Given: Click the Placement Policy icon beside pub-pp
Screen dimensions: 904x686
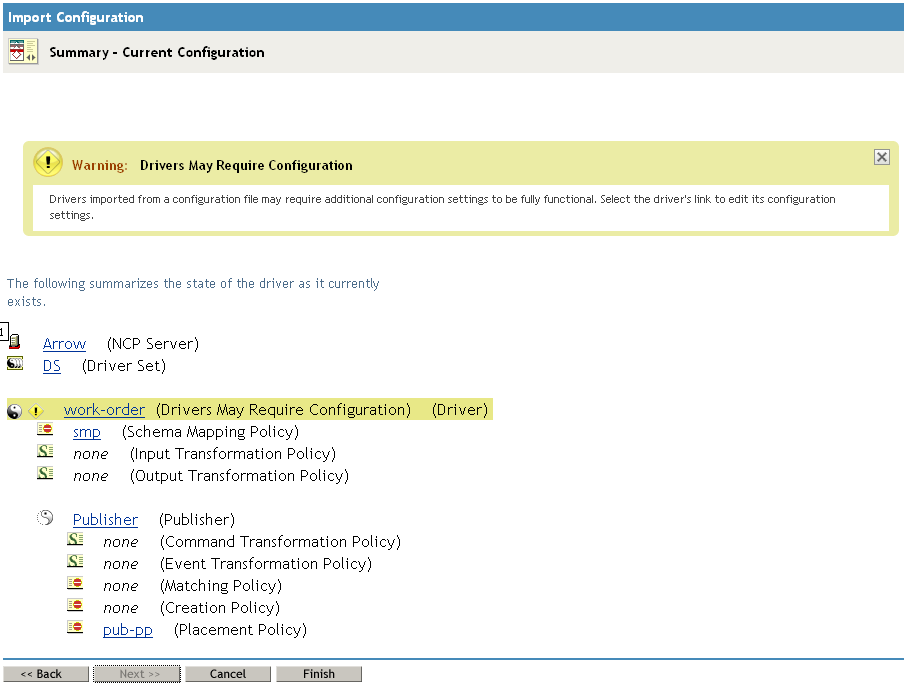Looking at the screenshot, I should pyautogui.click(x=75, y=628).
